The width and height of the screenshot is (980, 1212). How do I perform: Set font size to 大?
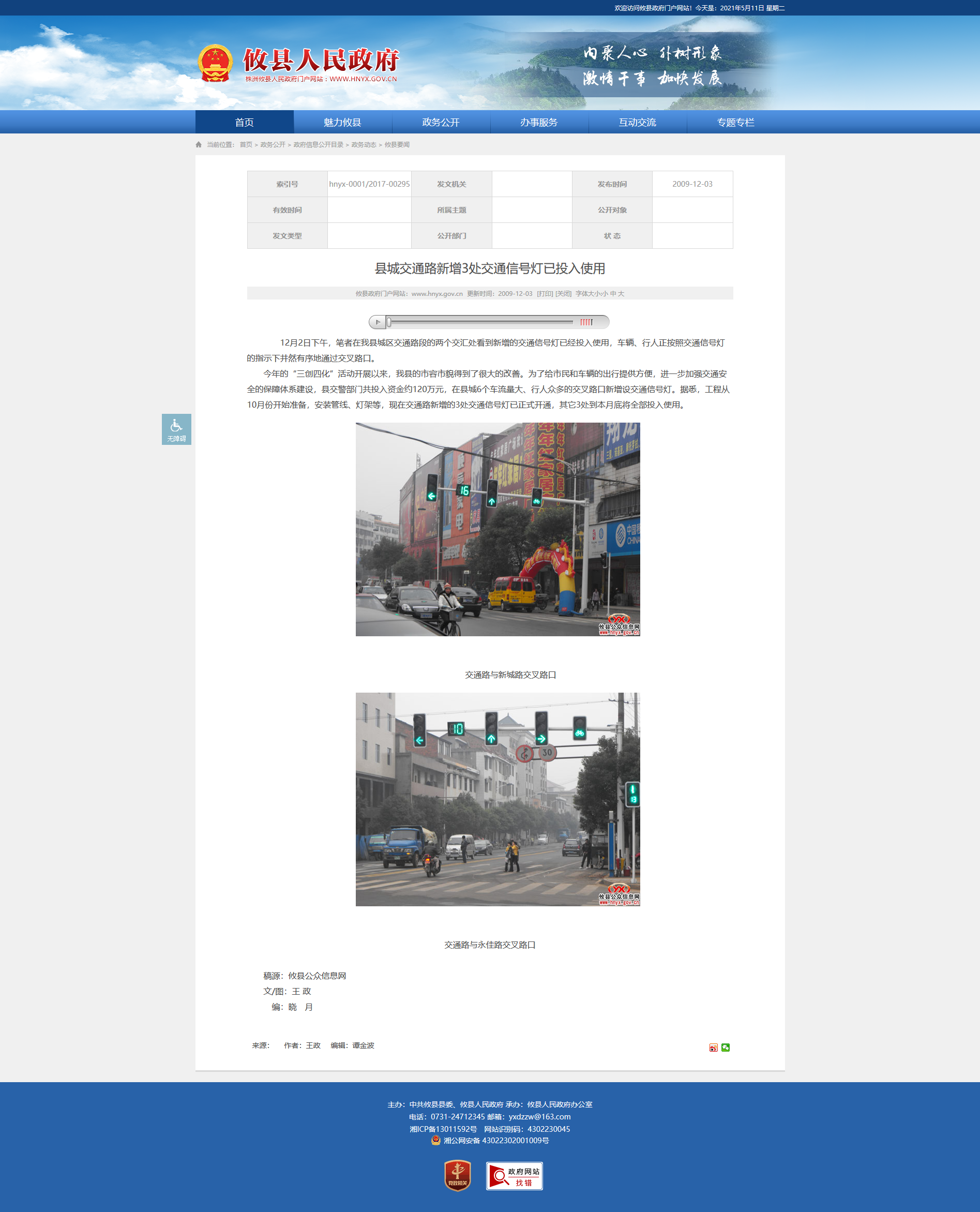(621, 293)
